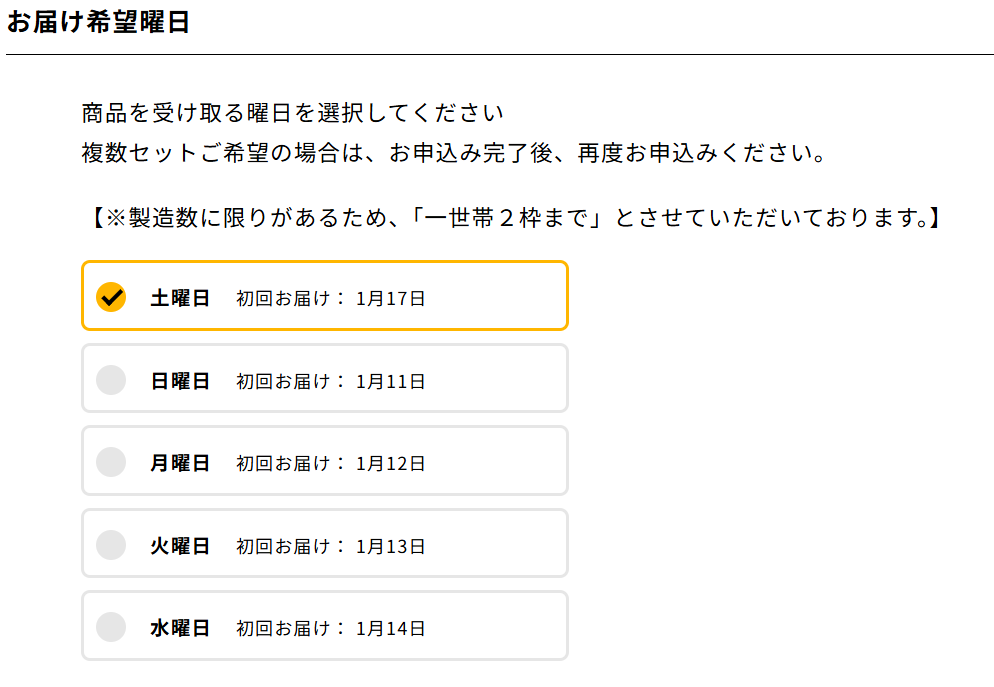994x687 pixels.
Task: Click the gray circle next to 月曜日
Action: click(110, 460)
